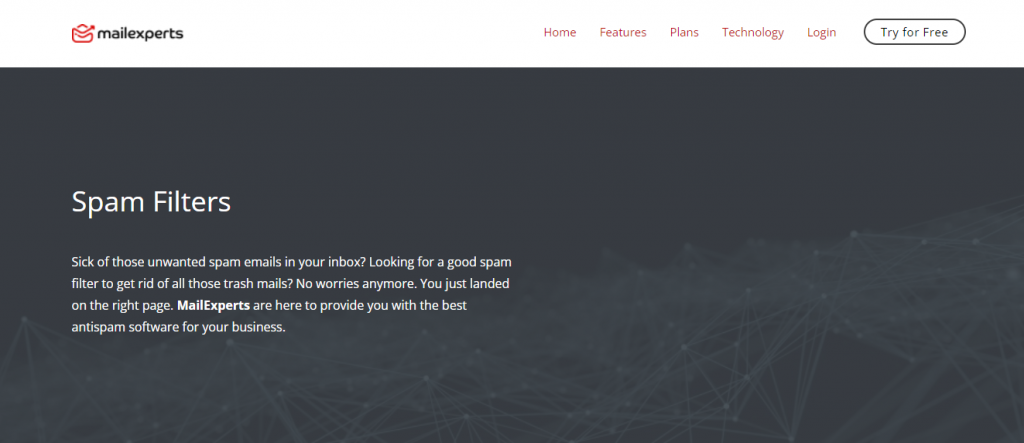Open the Features menu item

623,32
